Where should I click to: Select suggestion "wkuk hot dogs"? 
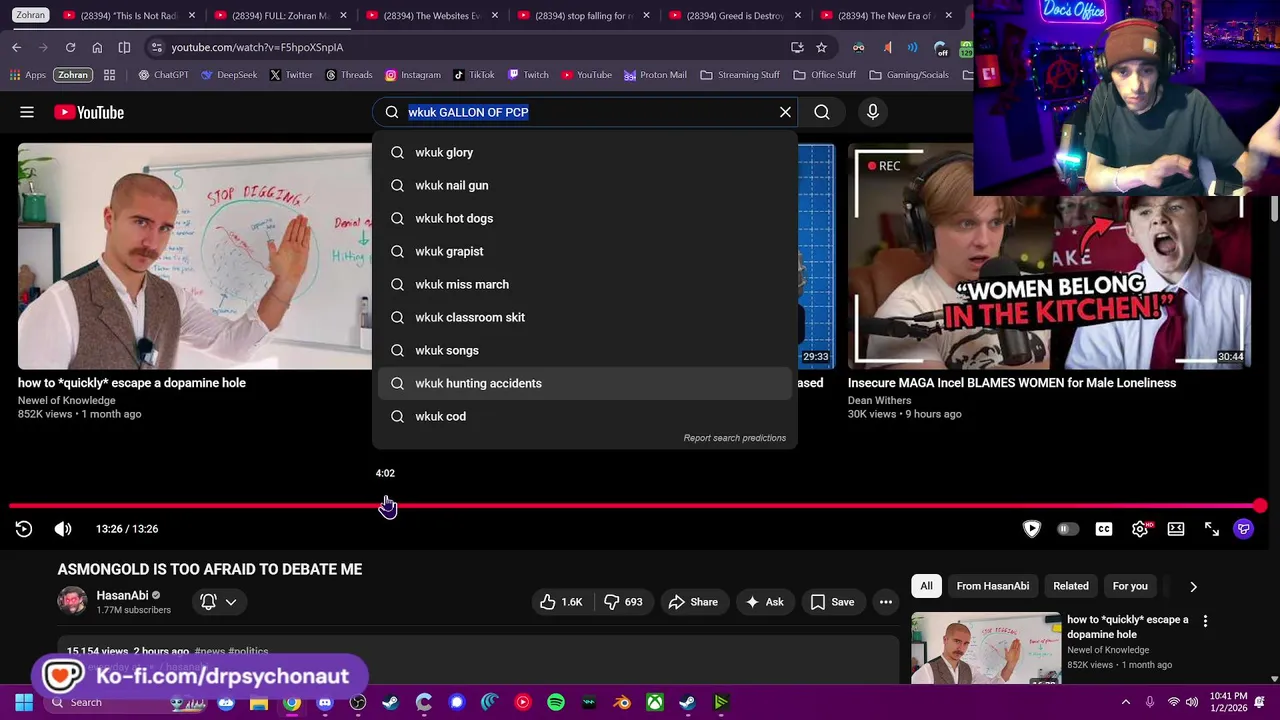585,218
